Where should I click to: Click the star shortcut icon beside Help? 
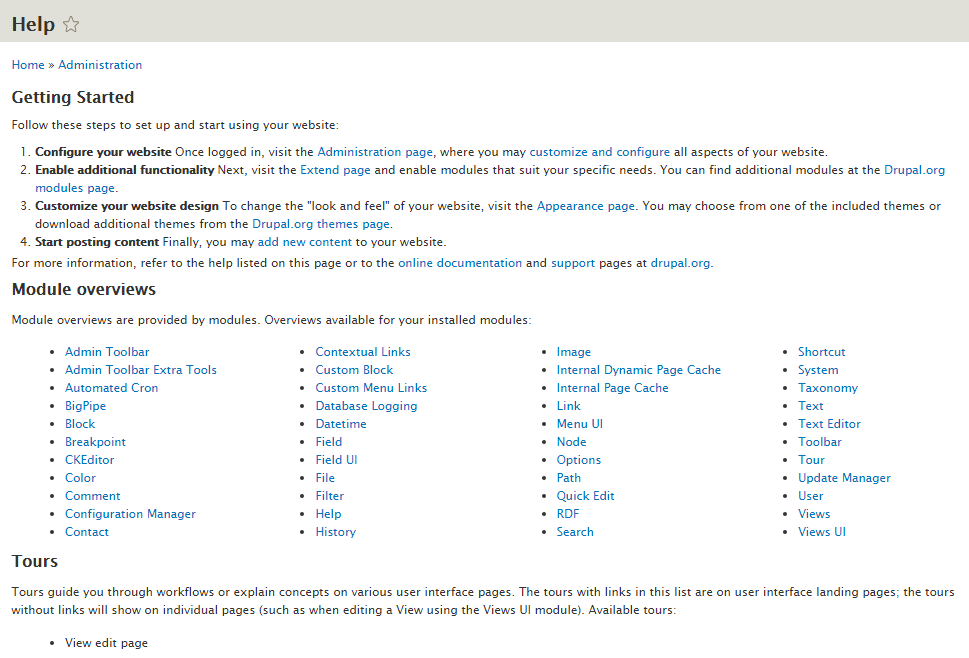[71, 25]
